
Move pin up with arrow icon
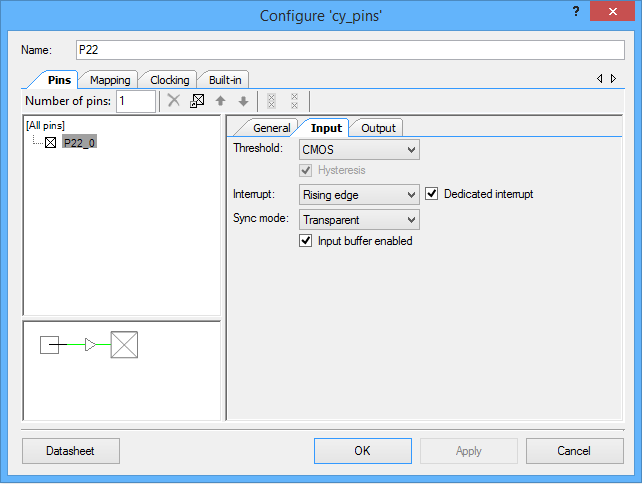(220, 101)
